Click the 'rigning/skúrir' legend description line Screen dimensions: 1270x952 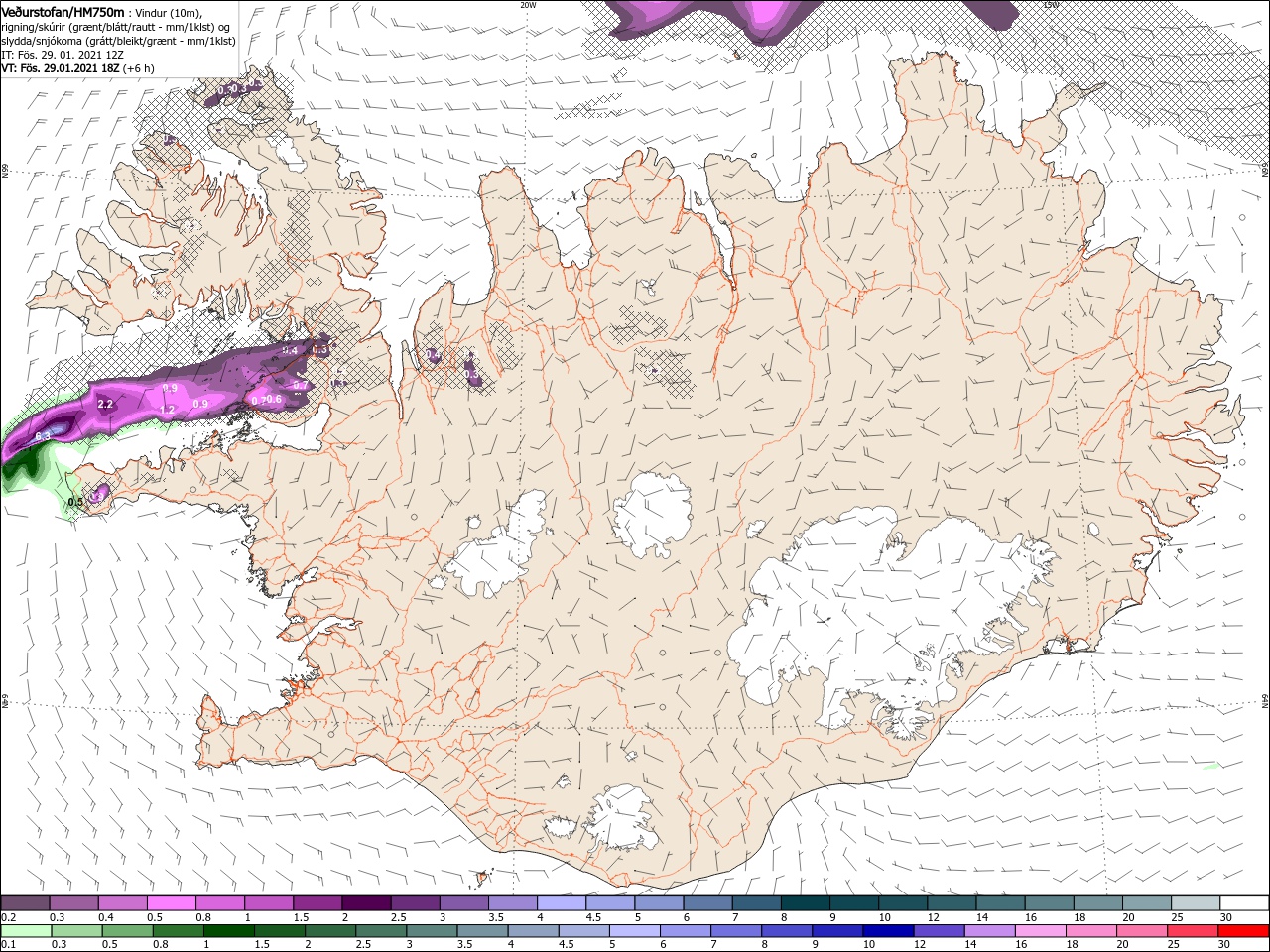(117, 27)
